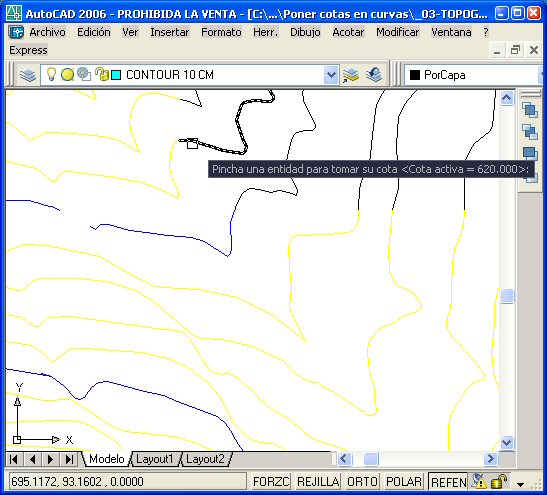Click the vertical scrollbar down arrow
547x495 pixels.
click(507, 443)
